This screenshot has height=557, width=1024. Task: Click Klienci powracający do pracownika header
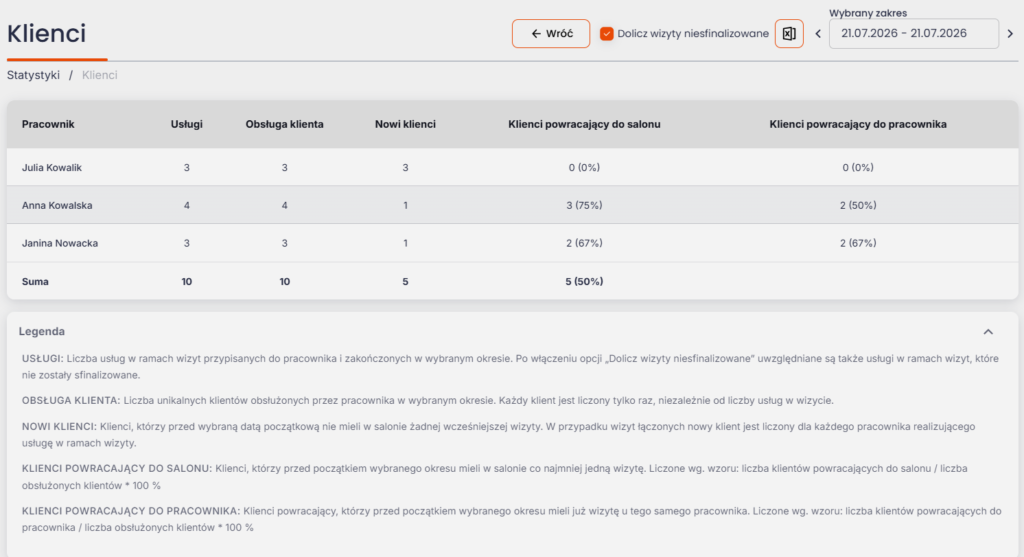(858, 124)
